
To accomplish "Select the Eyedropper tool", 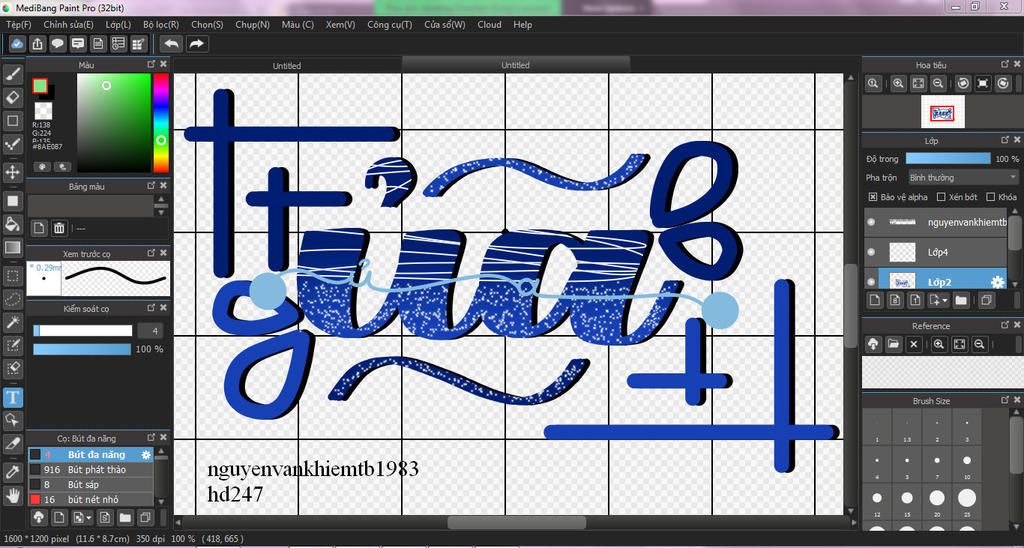I will click(x=12, y=472).
